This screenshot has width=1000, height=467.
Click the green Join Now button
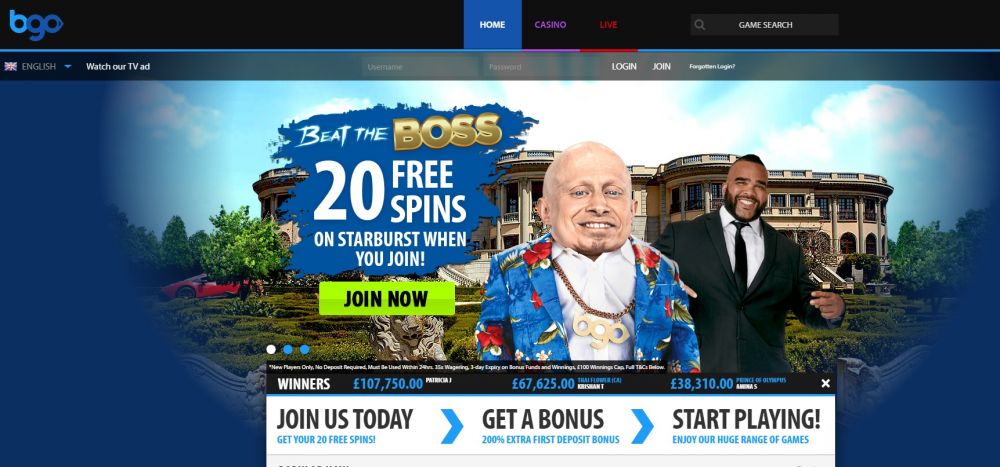(386, 299)
